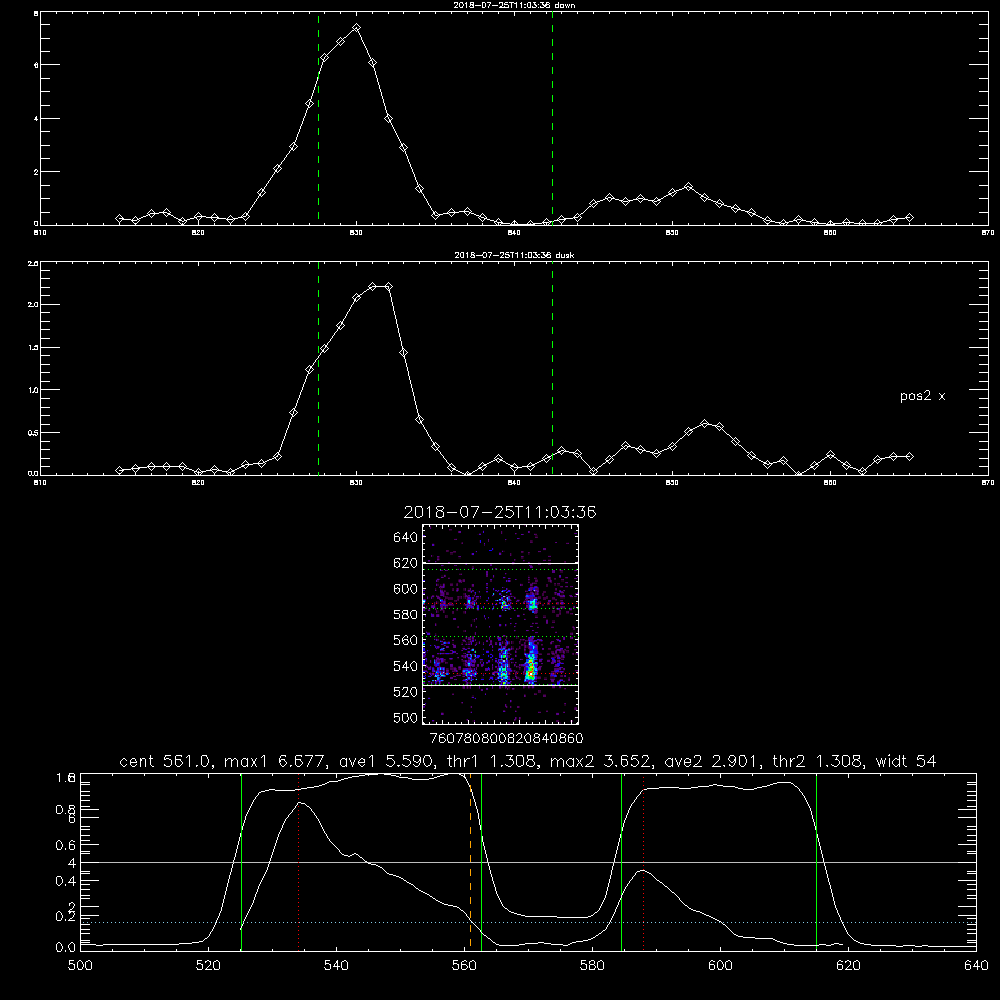Select the heatmap title 2018-07-25T11:03:36

pyautogui.click(x=500, y=512)
